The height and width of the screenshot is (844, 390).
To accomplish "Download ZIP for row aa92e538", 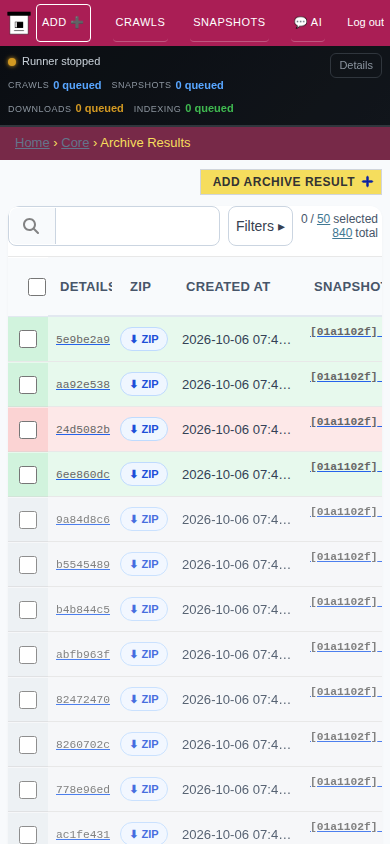I will (144, 384).
